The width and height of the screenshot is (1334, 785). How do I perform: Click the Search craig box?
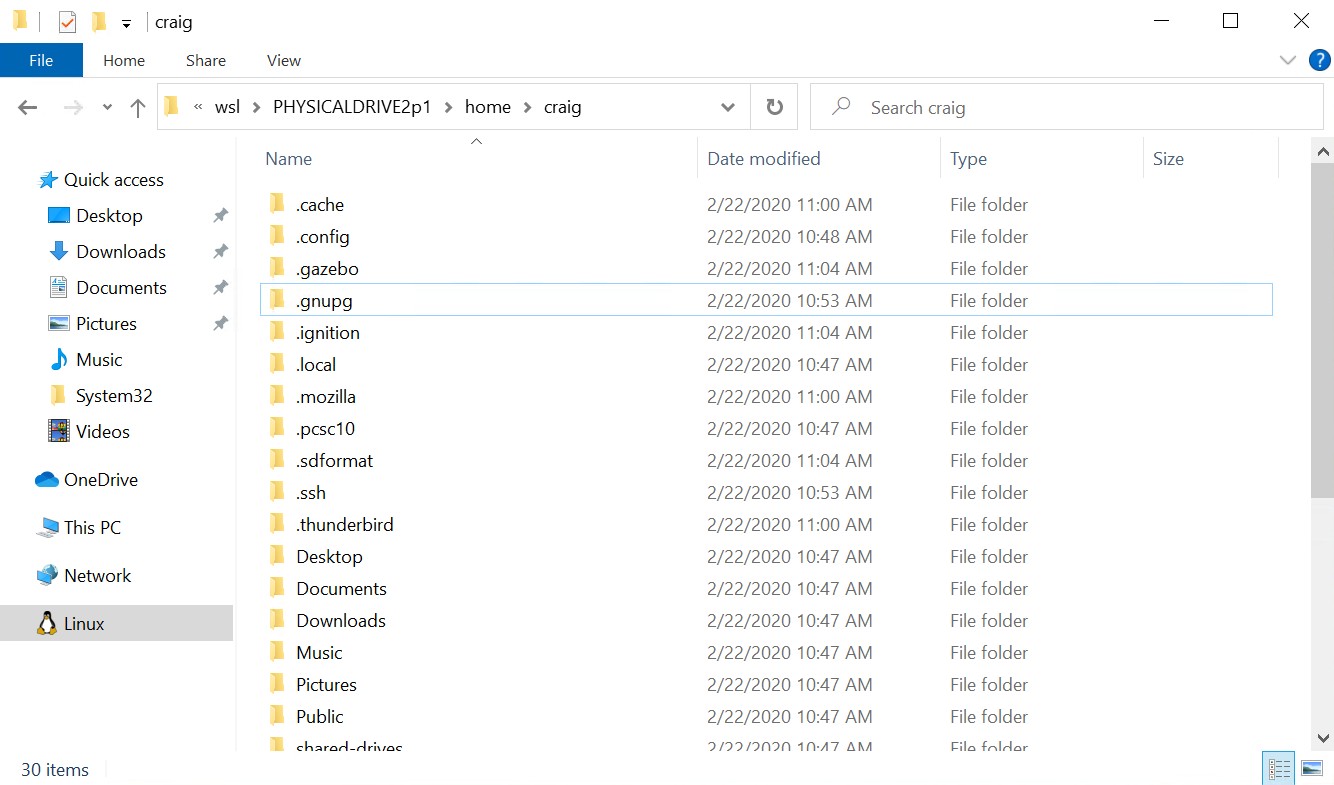click(1066, 107)
